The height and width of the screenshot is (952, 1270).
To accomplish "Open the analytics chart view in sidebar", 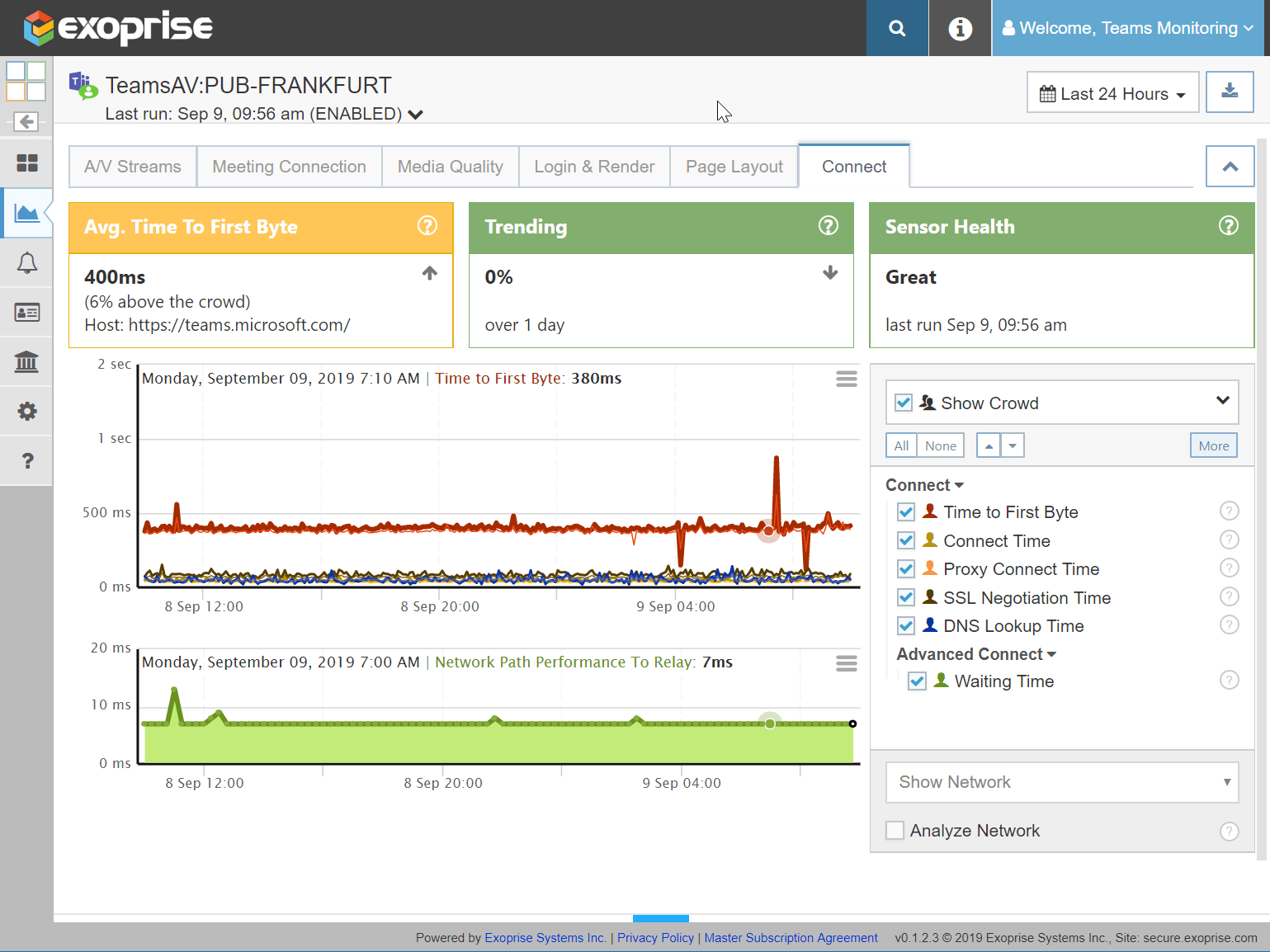I will pos(26,212).
